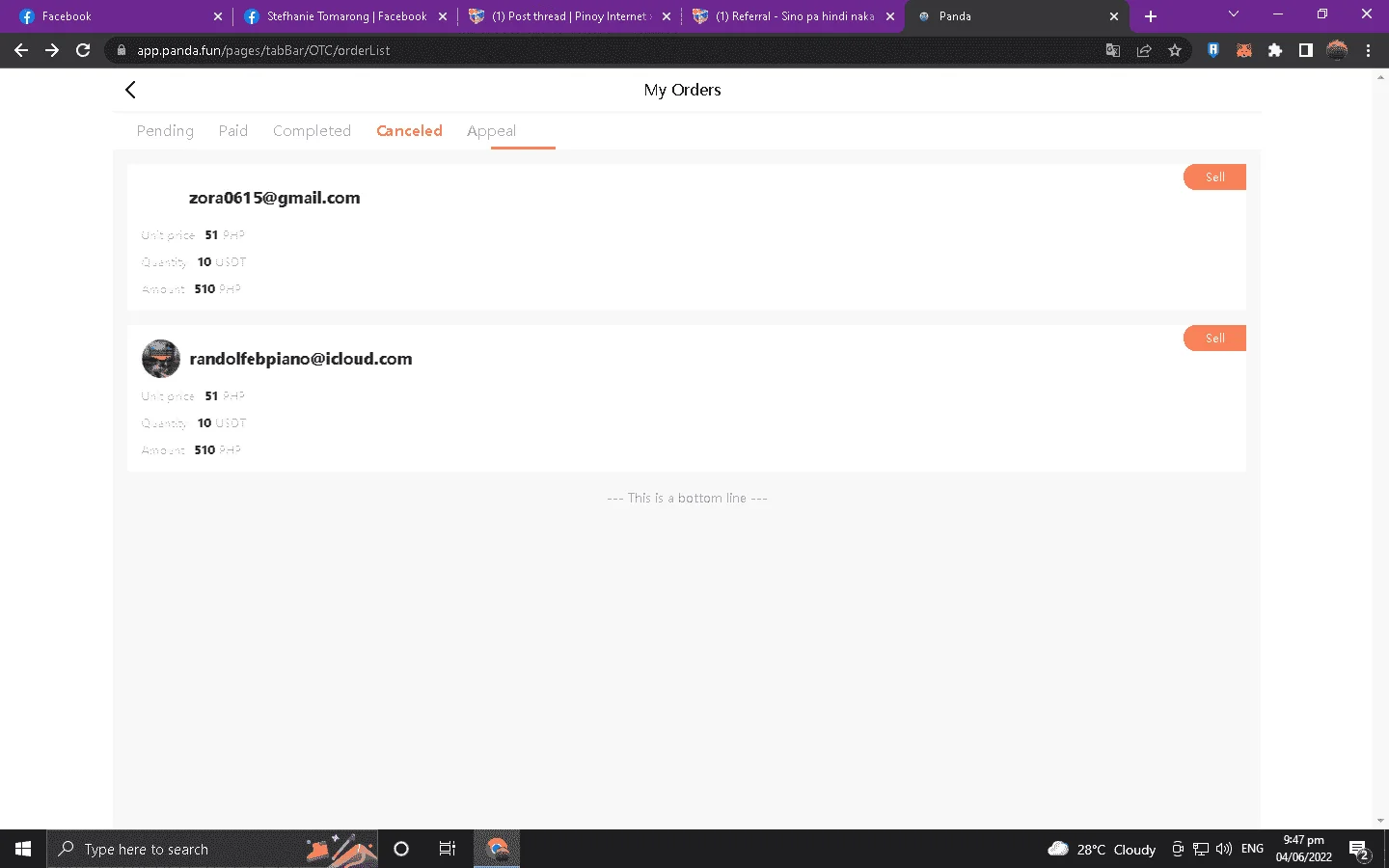Click the Sell badge on zora0615 order
Screen dimensions: 1389x868
(1214, 177)
